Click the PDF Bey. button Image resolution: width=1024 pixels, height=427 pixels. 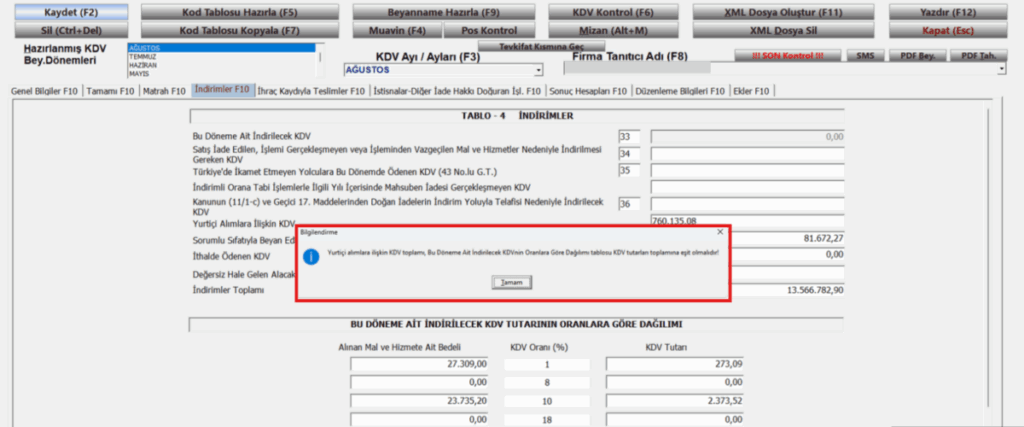pyautogui.click(x=918, y=56)
